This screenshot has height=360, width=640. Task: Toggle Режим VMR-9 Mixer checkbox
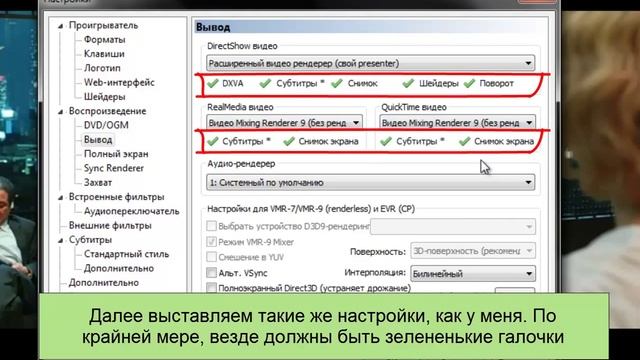click(x=211, y=242)
